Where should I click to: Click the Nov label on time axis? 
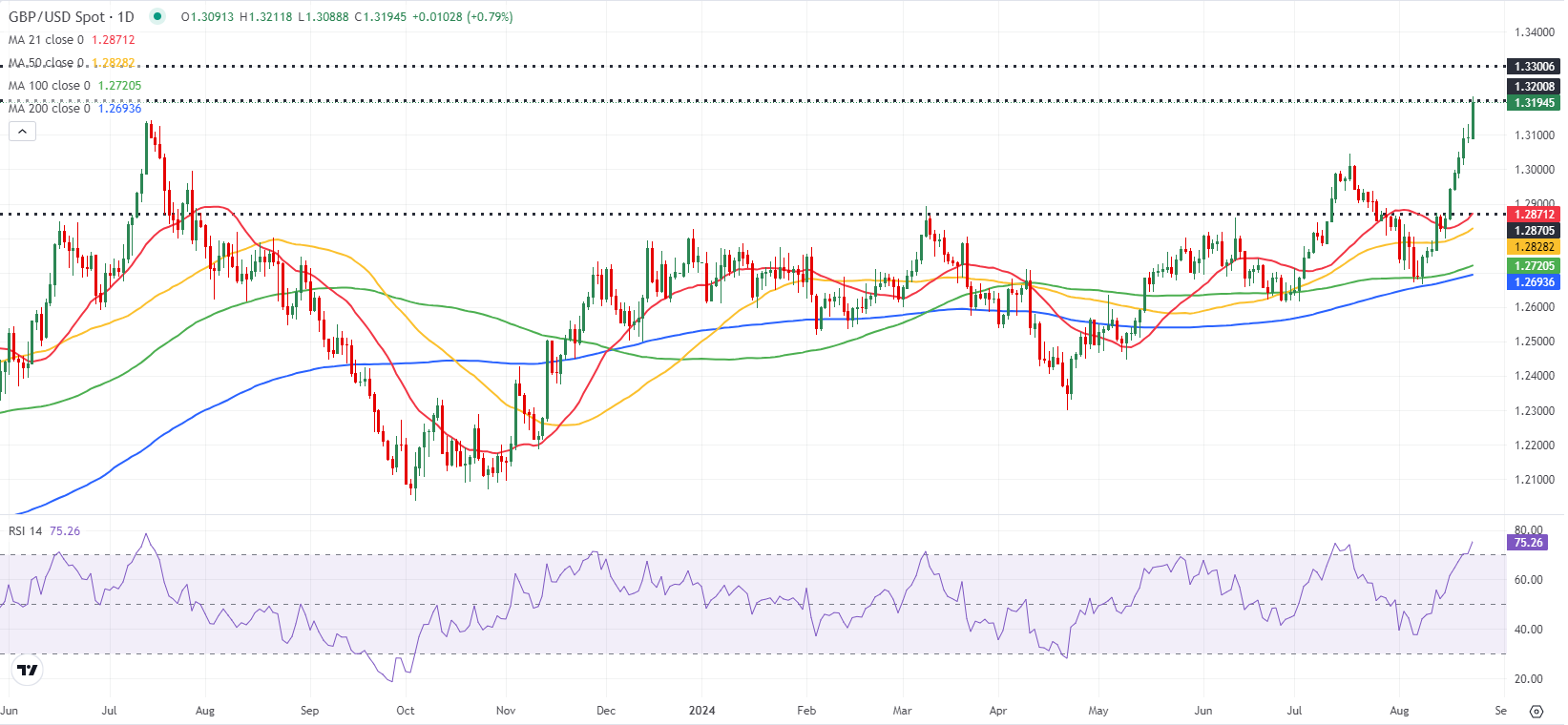coord(506,711)
